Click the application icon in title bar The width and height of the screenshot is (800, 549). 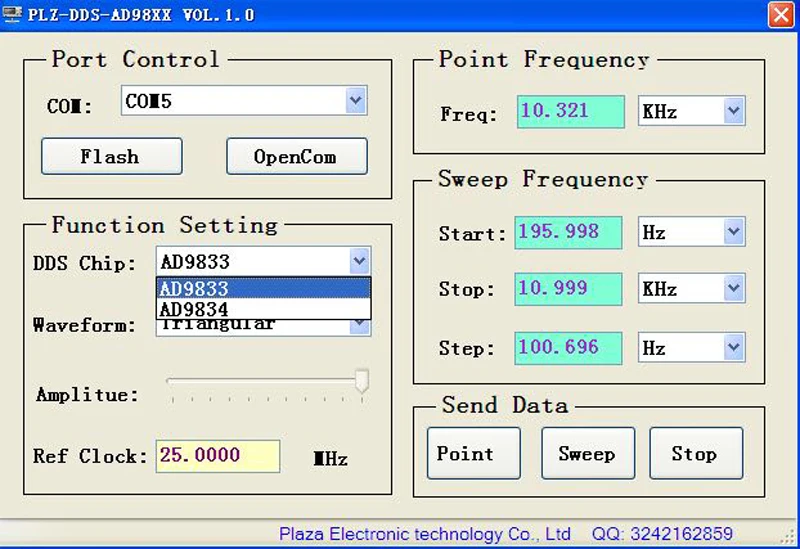coord(12,14)
